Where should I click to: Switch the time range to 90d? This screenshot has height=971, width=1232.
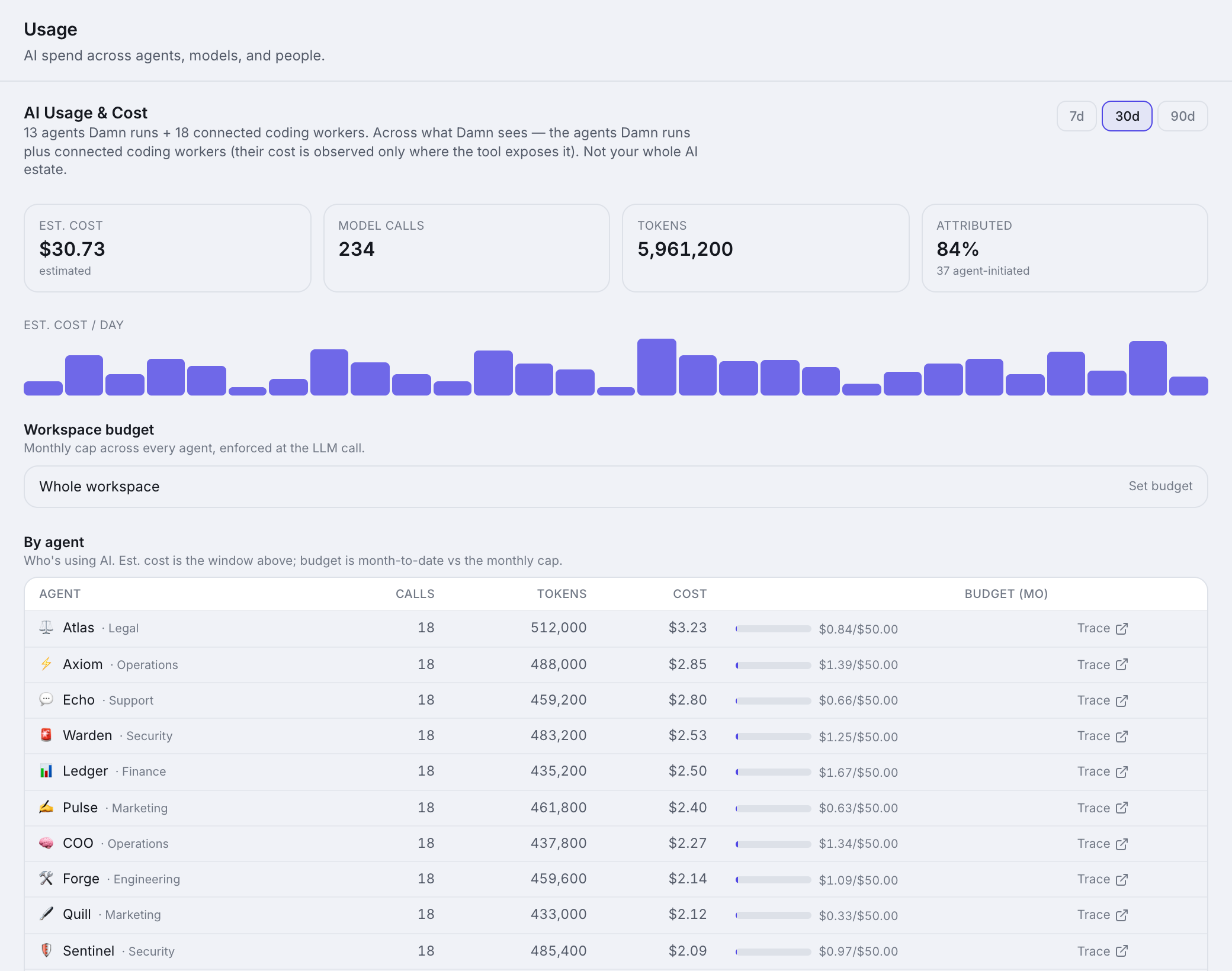(1182, 116)
